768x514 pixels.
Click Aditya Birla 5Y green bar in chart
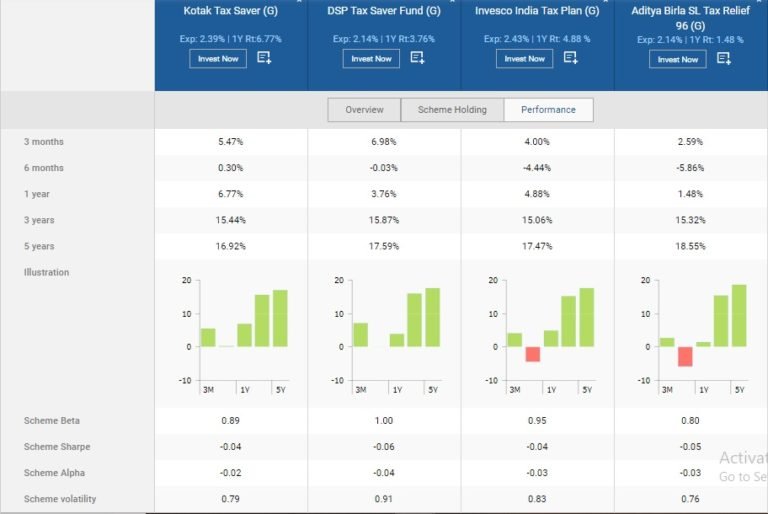[739, 316]
